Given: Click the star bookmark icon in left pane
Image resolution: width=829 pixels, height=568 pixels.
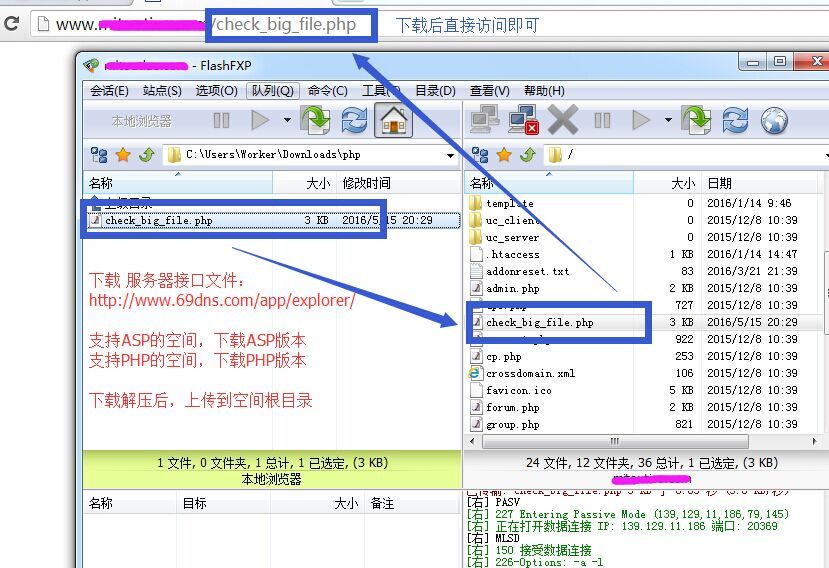Looking at the screenshot, I should point(123,155).
